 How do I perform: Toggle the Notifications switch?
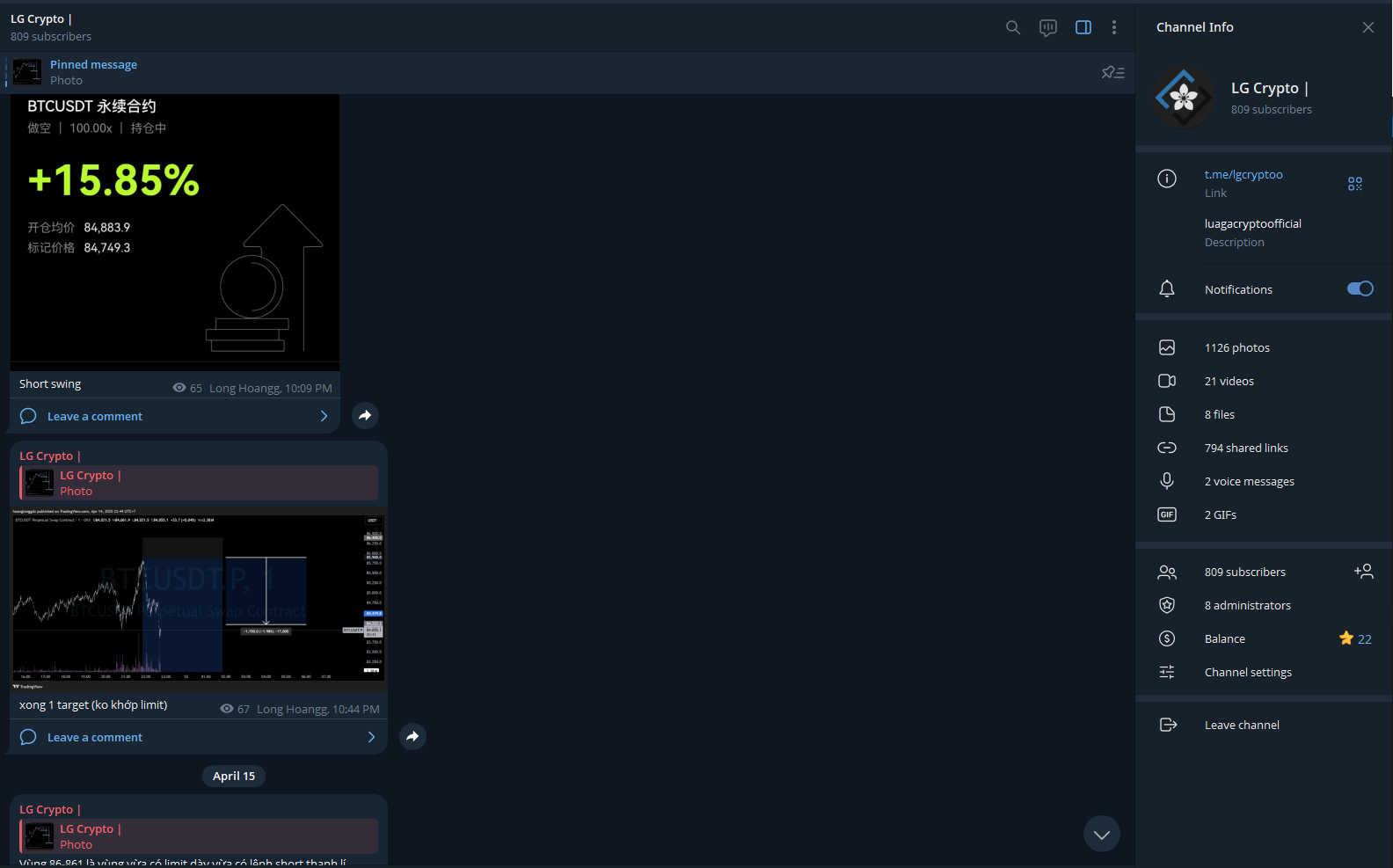(x=1360, y=289)
